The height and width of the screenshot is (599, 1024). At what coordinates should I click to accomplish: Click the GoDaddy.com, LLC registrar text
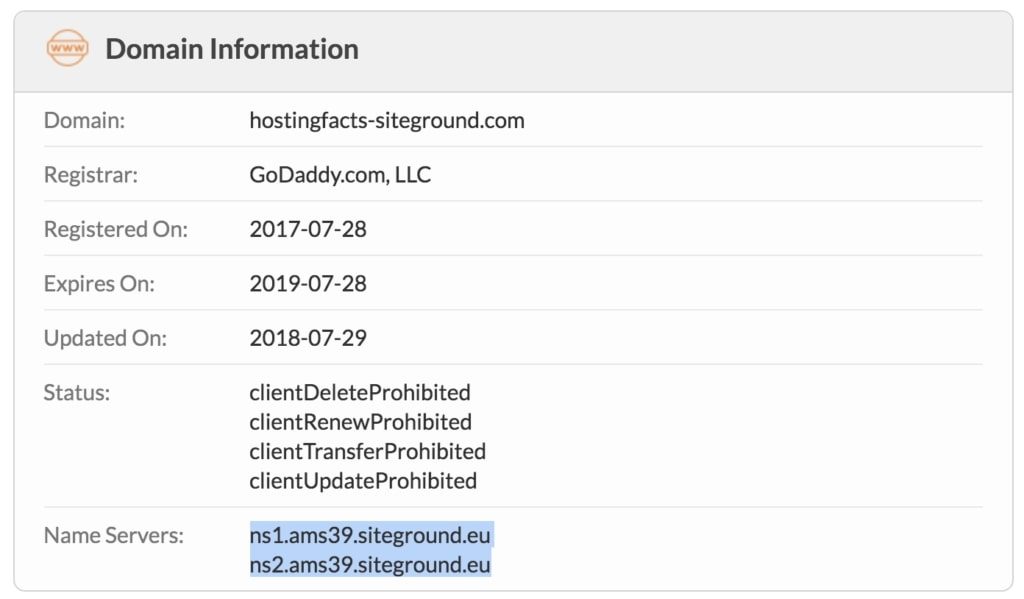[340, 174]
